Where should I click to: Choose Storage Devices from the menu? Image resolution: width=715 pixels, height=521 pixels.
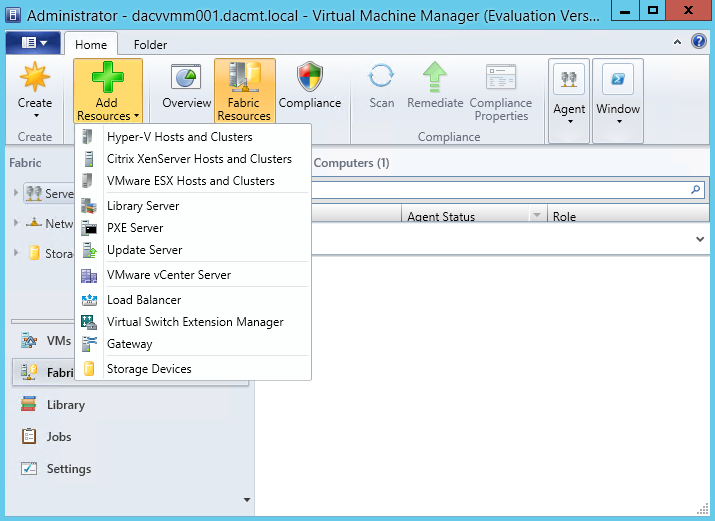click(x=193, y=369)
